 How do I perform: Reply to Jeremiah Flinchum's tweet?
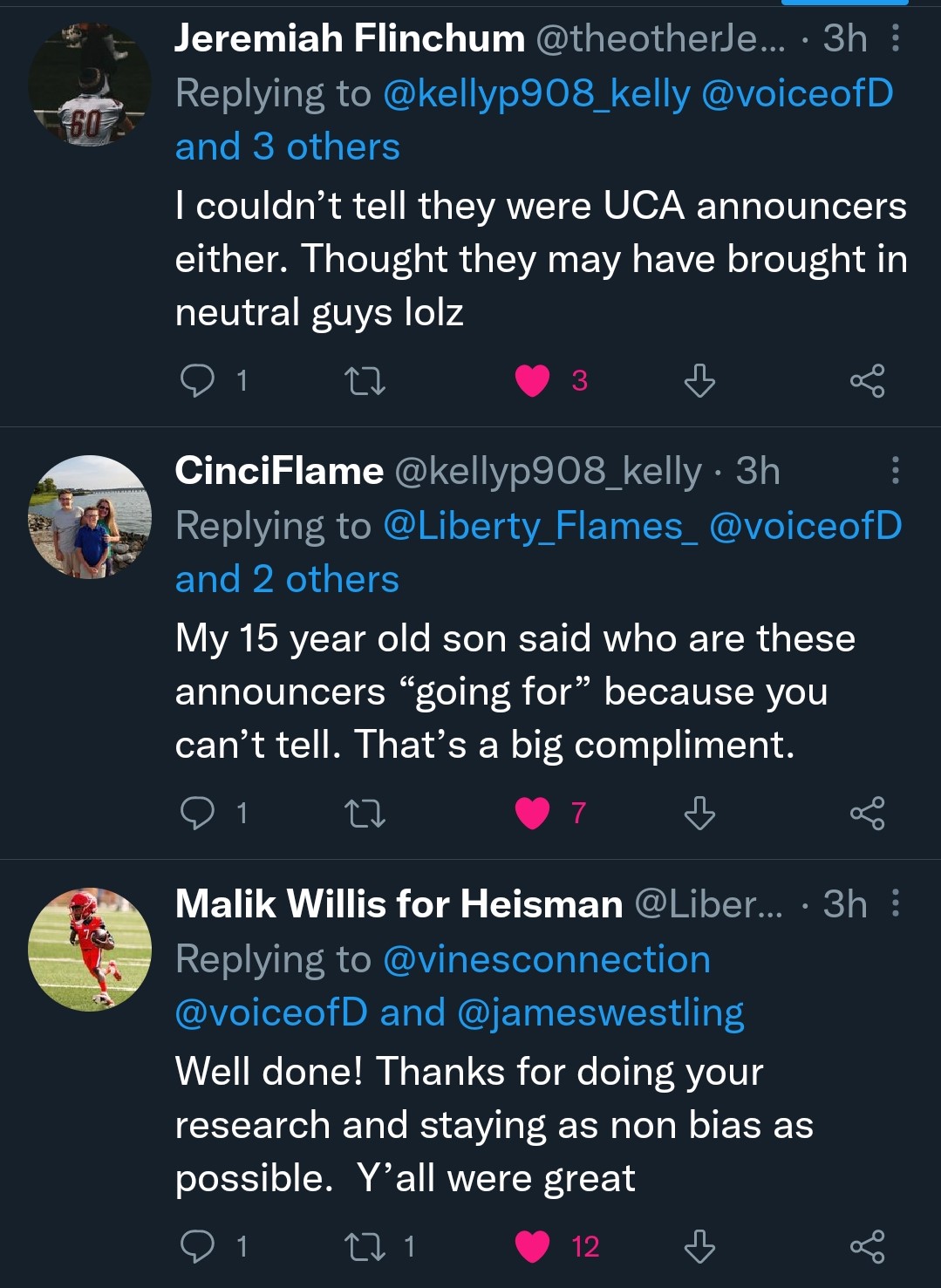tap(197, 380)
